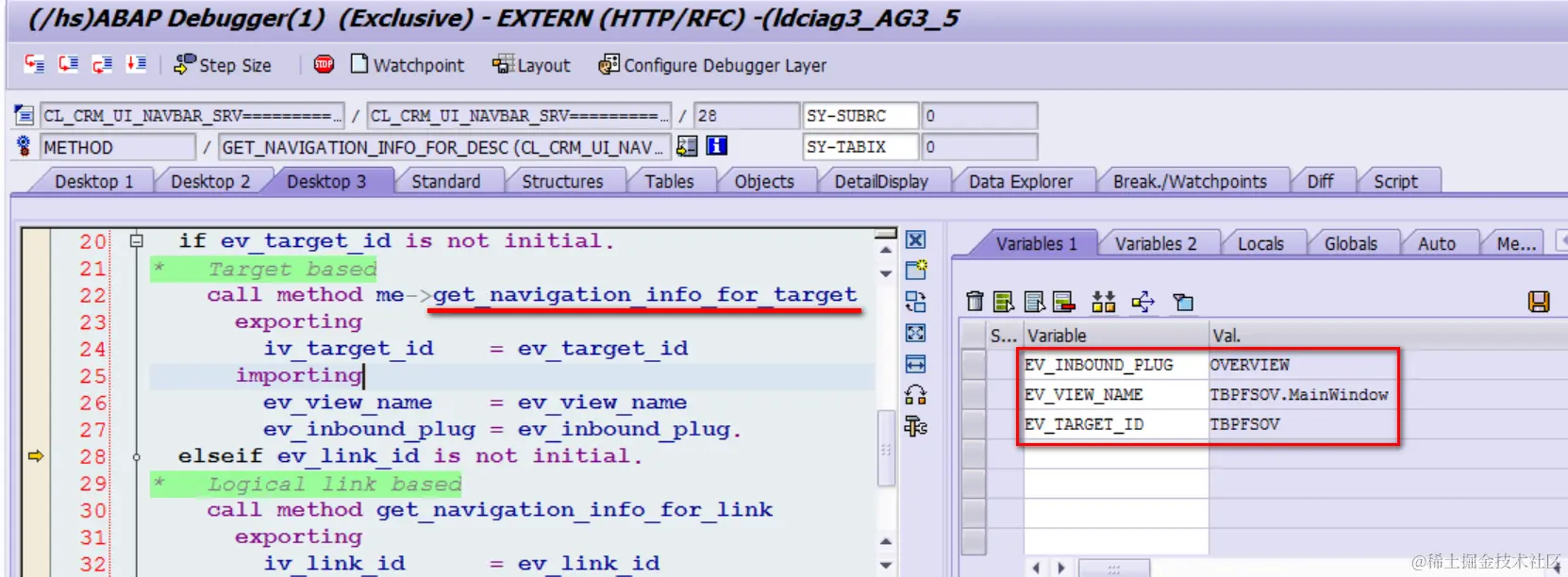
Task: Open the Diff tab
Action: pos(1321,181)
